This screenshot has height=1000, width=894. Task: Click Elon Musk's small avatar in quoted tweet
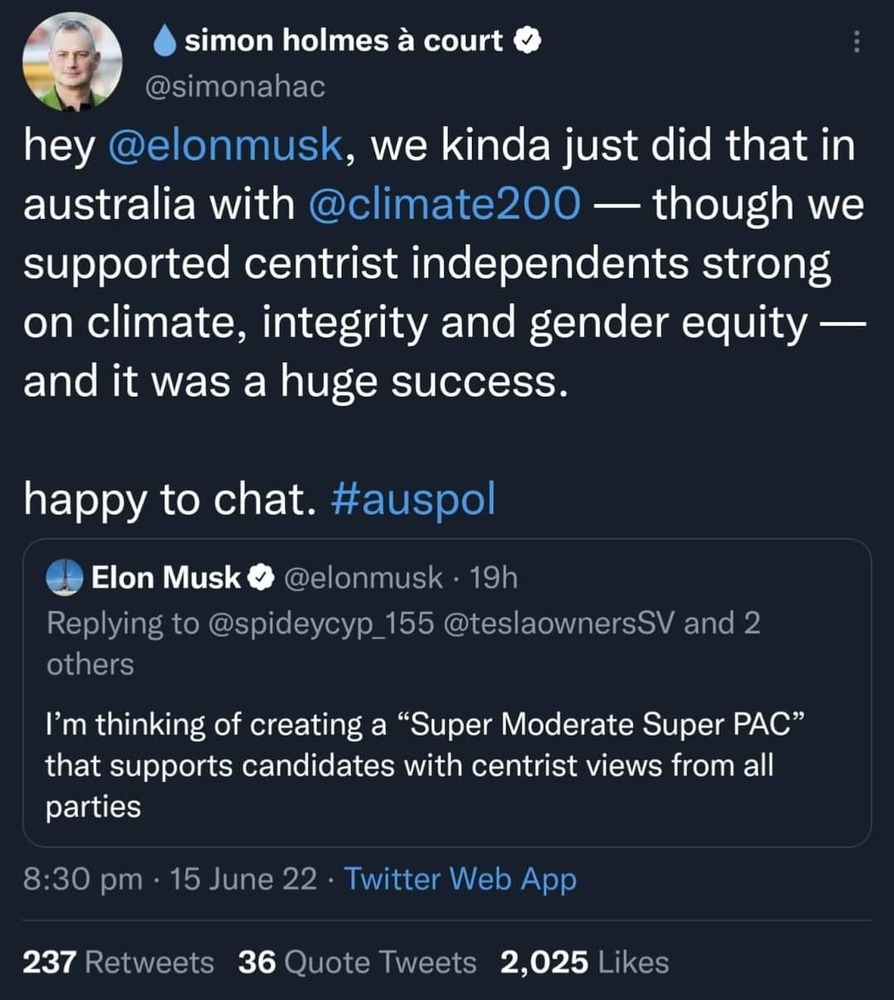(65, 577)
